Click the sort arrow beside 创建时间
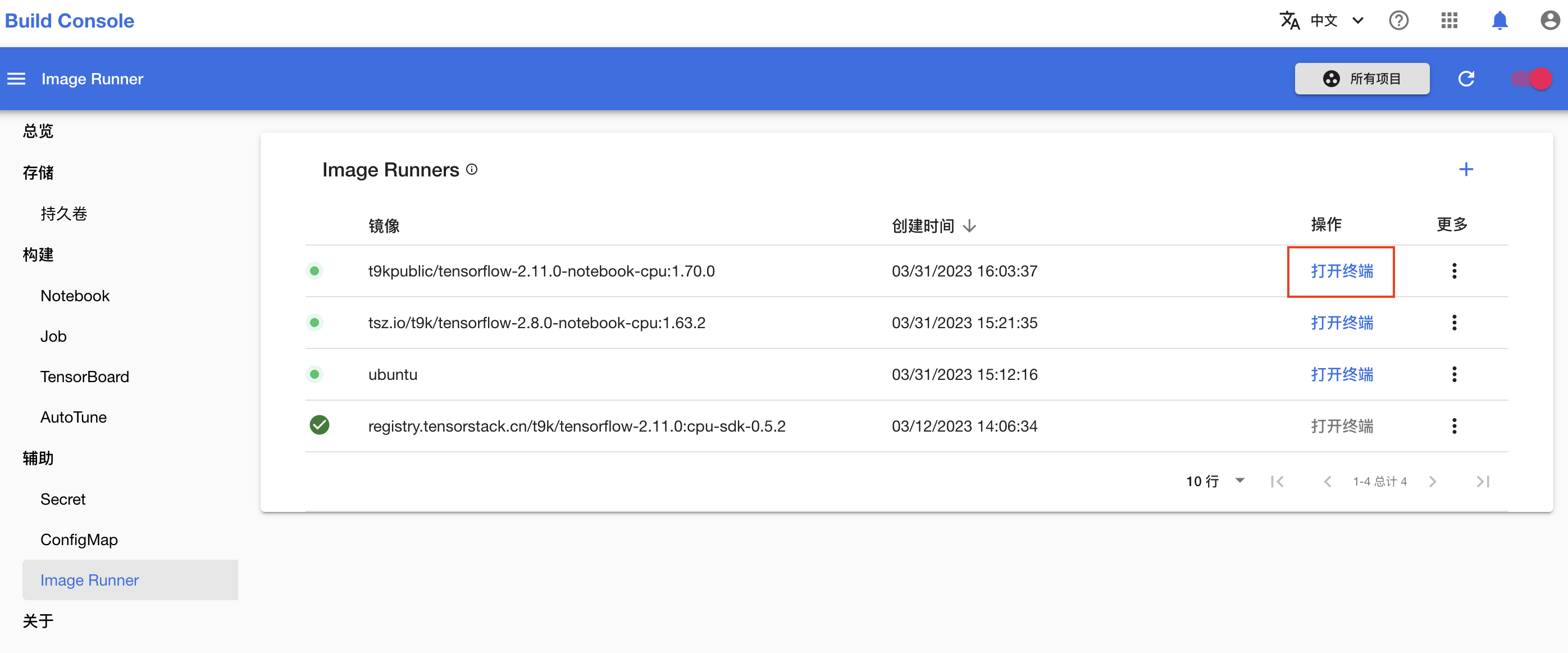 coord(970,226)
